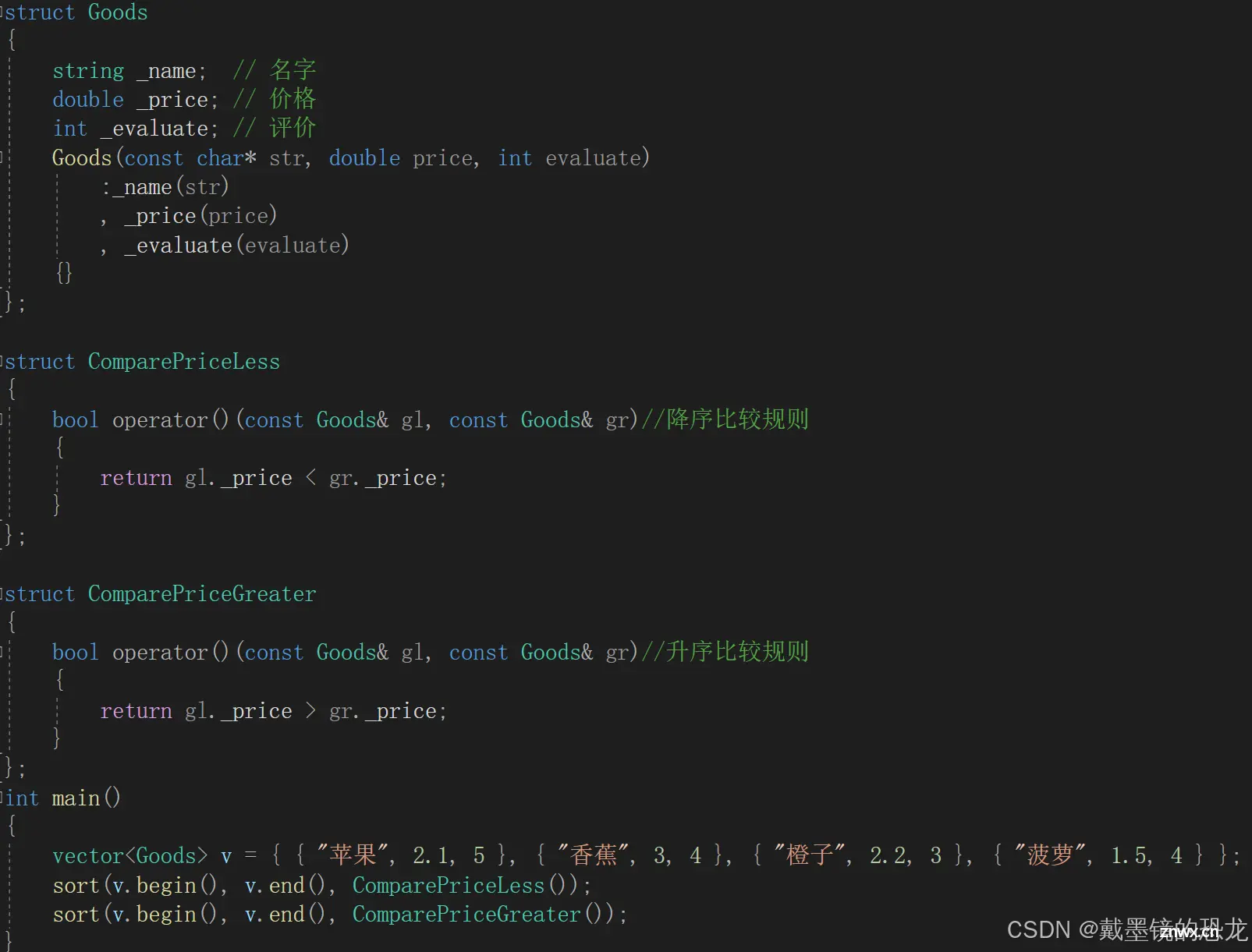Screen dimensions: 1252x952
Task: Click the comment // 评价
Action: 275,128
